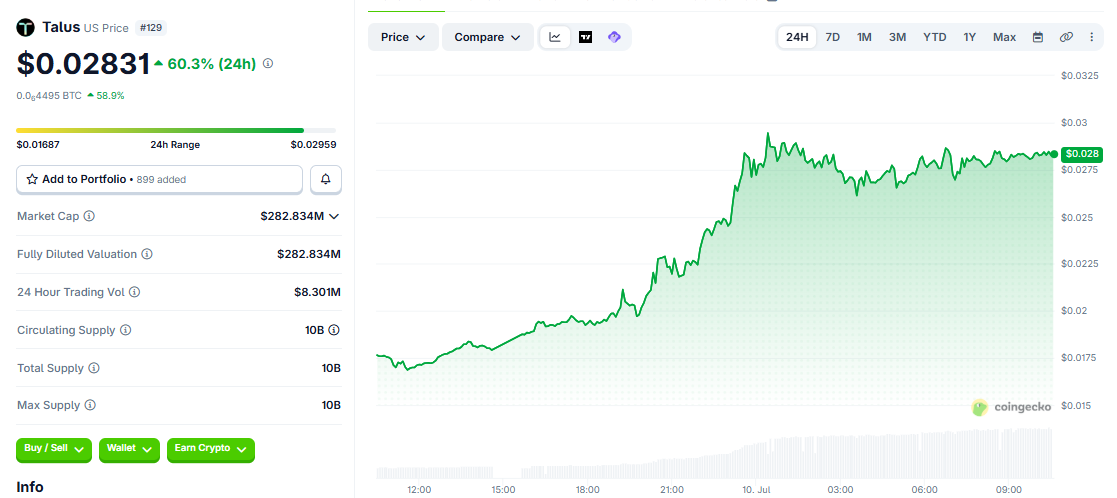Image resolution: width=1117 pixels, height=498 pixels.
Task: Click the 24h Range progress bar
Action: [x=176, y=130]
